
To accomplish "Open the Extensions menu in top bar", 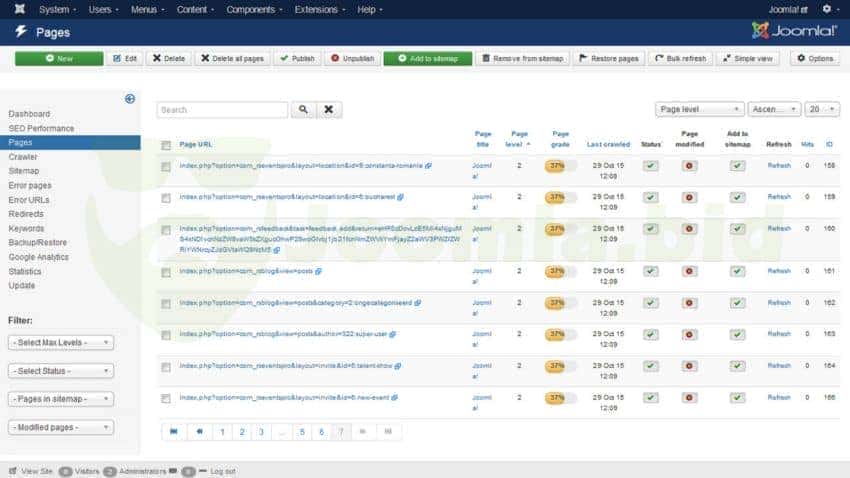I will tap(318, 9).
